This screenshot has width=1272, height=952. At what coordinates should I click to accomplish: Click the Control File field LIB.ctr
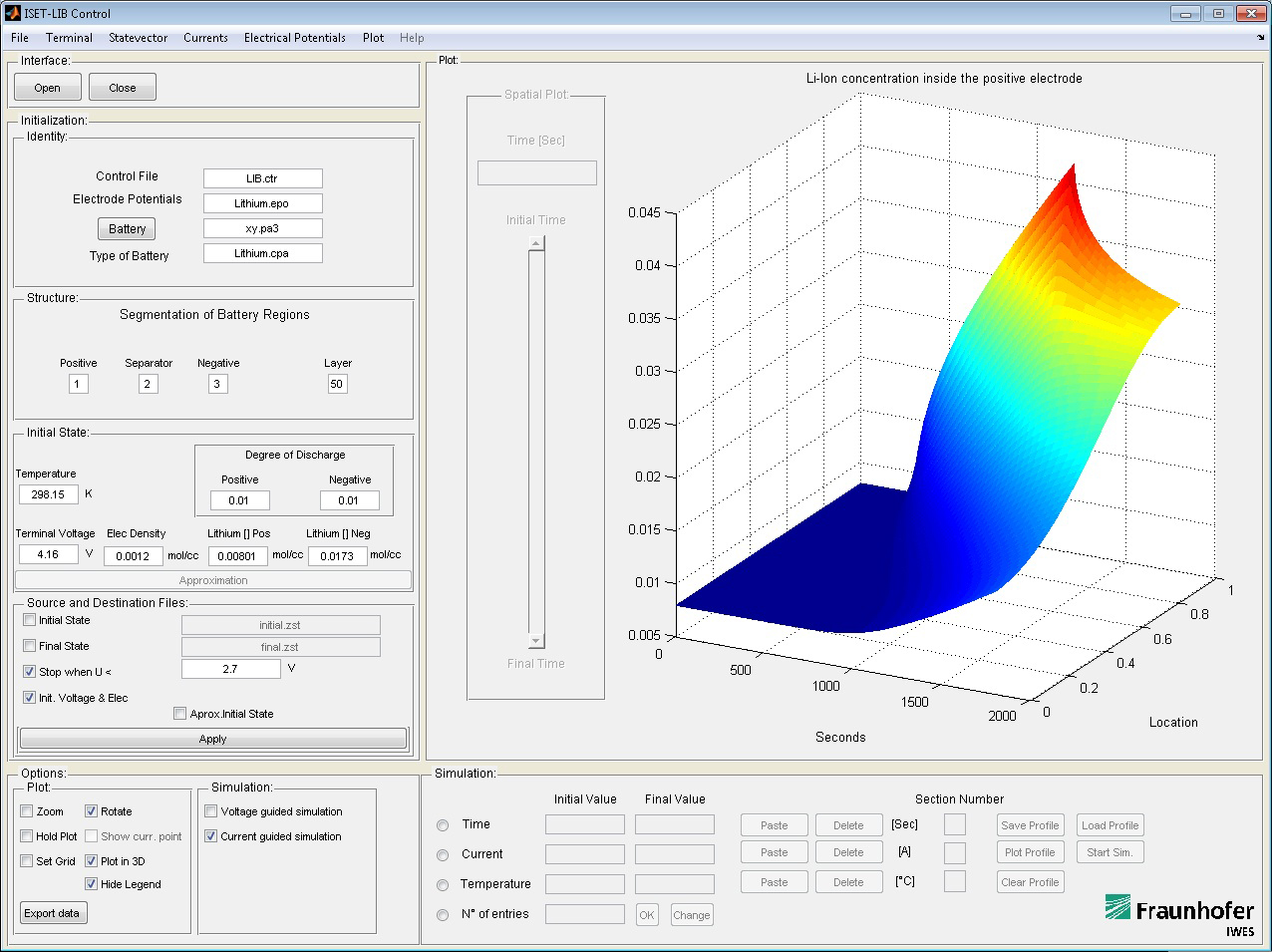263,178
